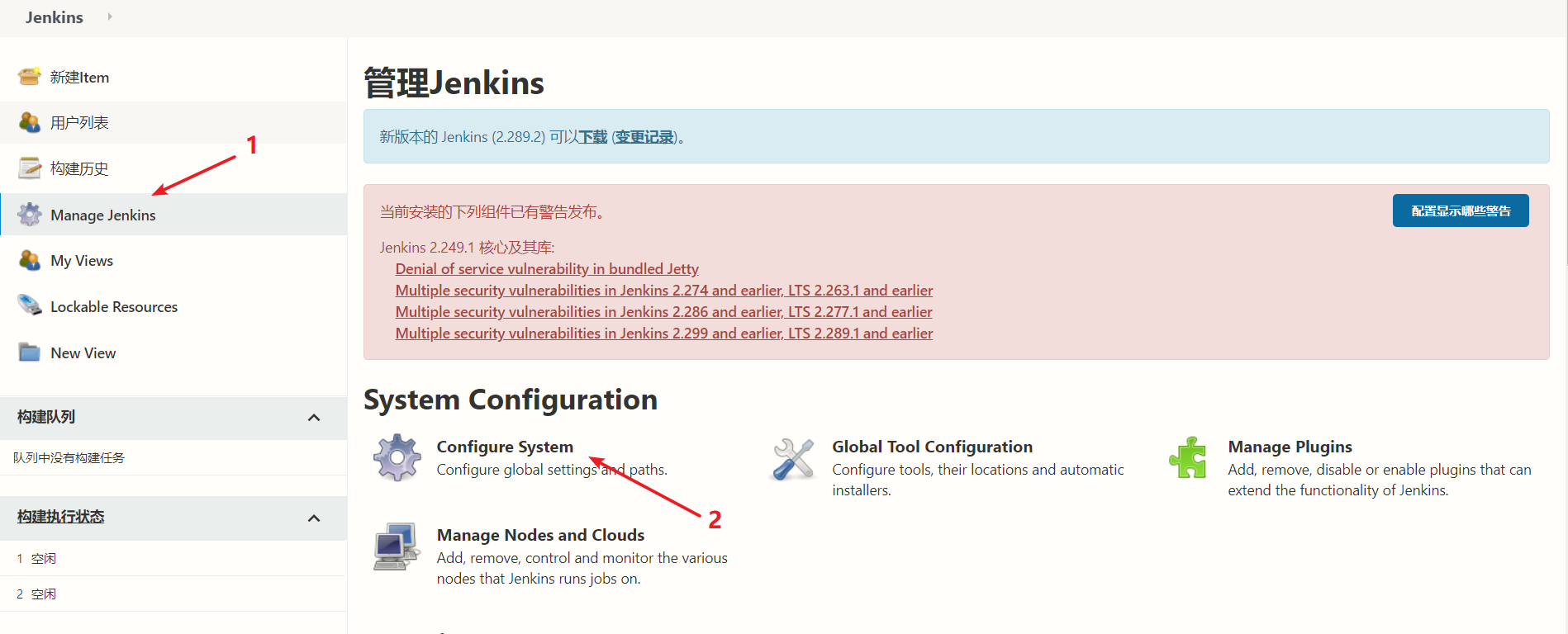This screenshot has width=1568, height=634.
Task: Click the 用户列表 people icon
Action: pyautogui.click(x=30, y=122)
